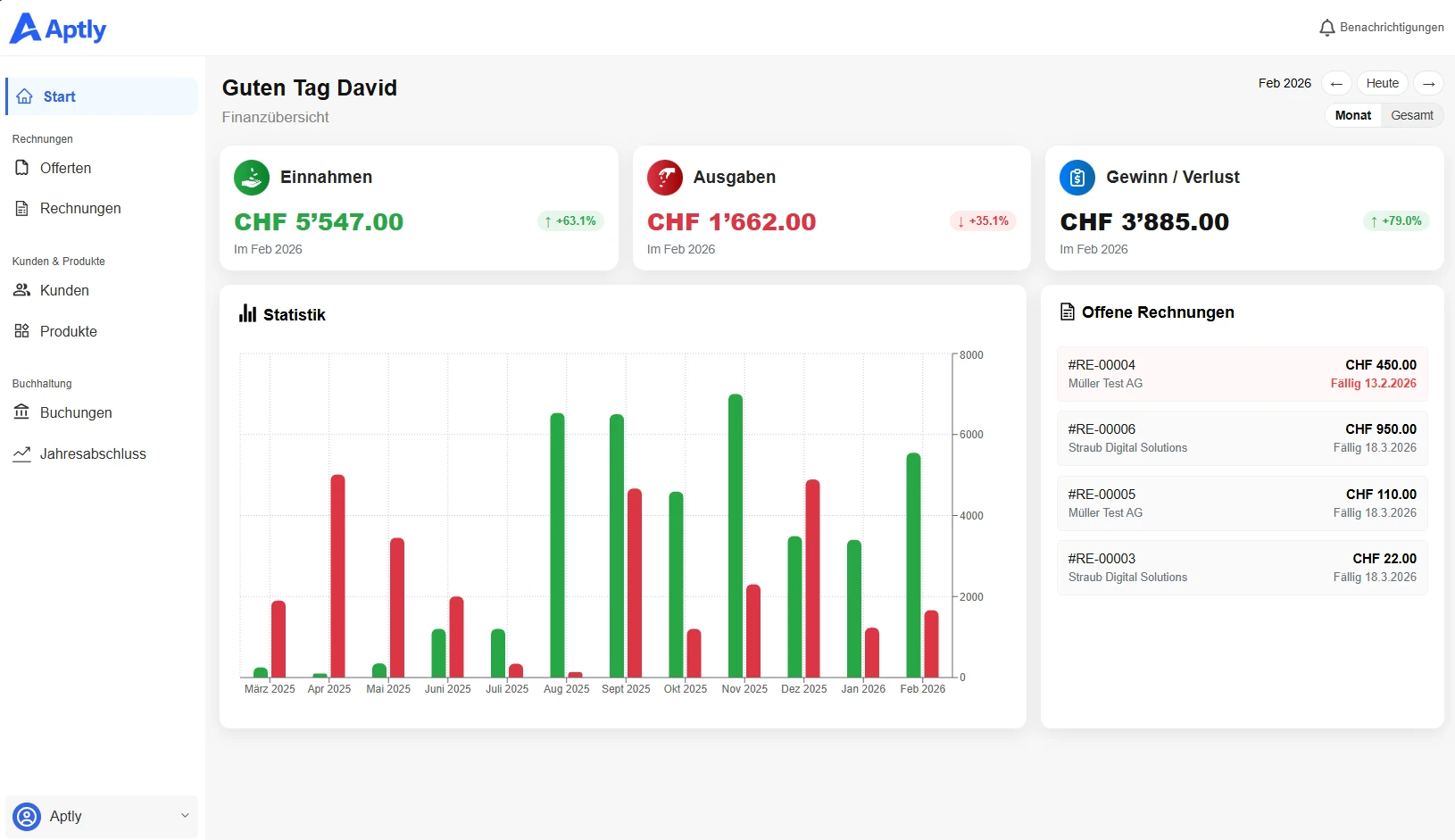Click the green Nov 2025 bar

pyautogui.click(x=736, y=536)
